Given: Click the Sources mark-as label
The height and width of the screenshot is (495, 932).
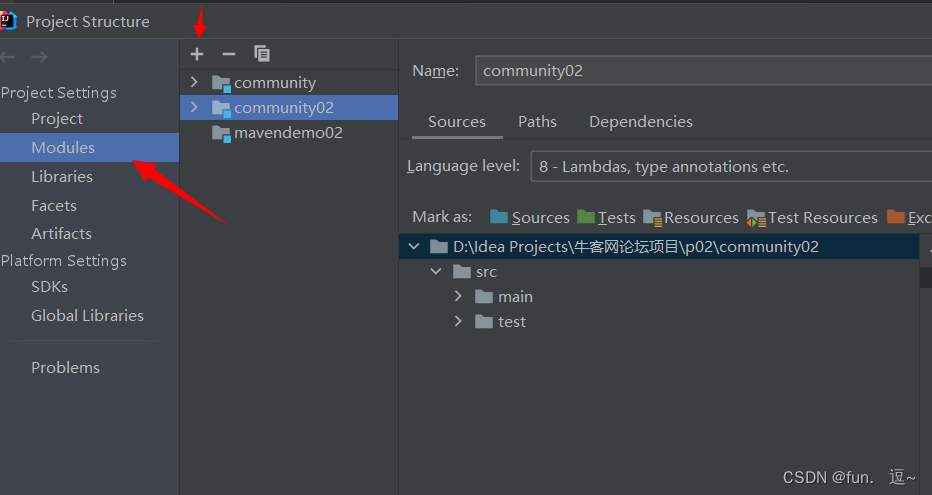Looking at the screenshot, I should [540, 218].
